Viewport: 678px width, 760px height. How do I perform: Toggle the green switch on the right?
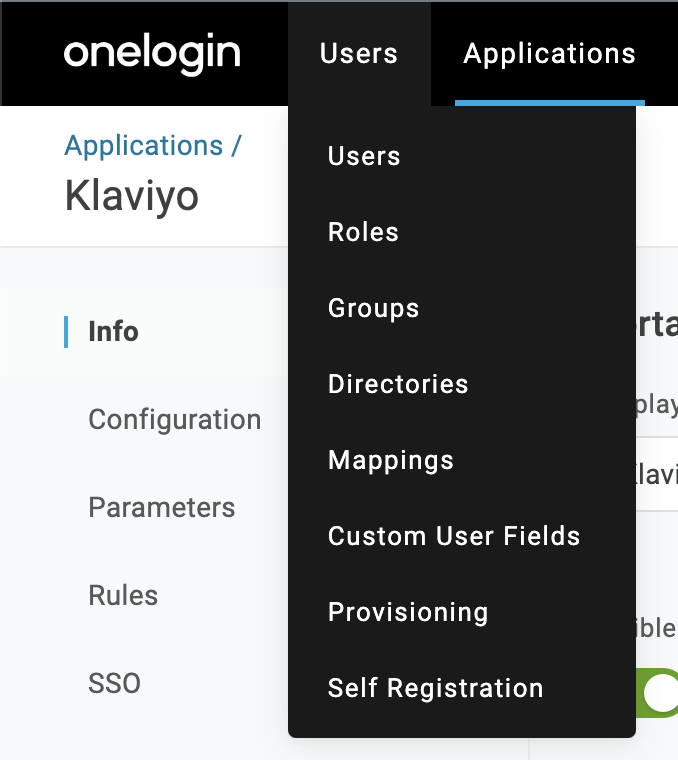point(658,693)
